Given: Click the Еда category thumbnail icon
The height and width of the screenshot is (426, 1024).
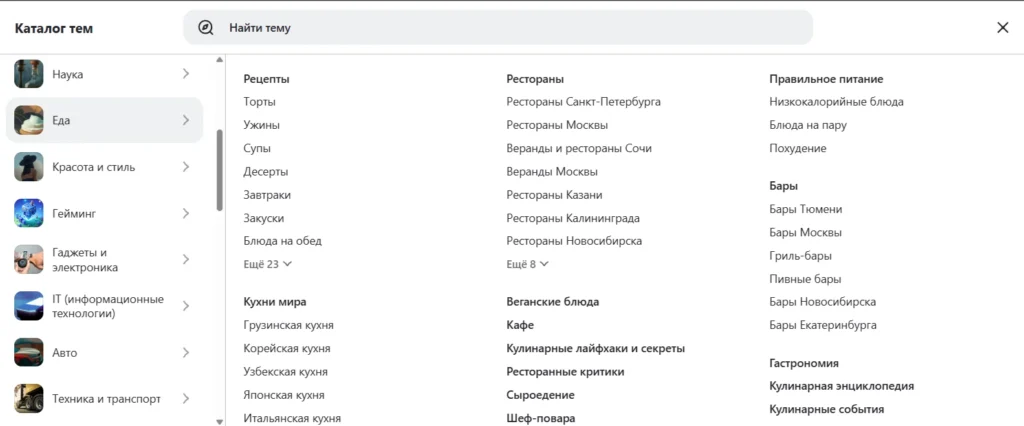Looking at the screenshot, I should click(x=29, y=120).
